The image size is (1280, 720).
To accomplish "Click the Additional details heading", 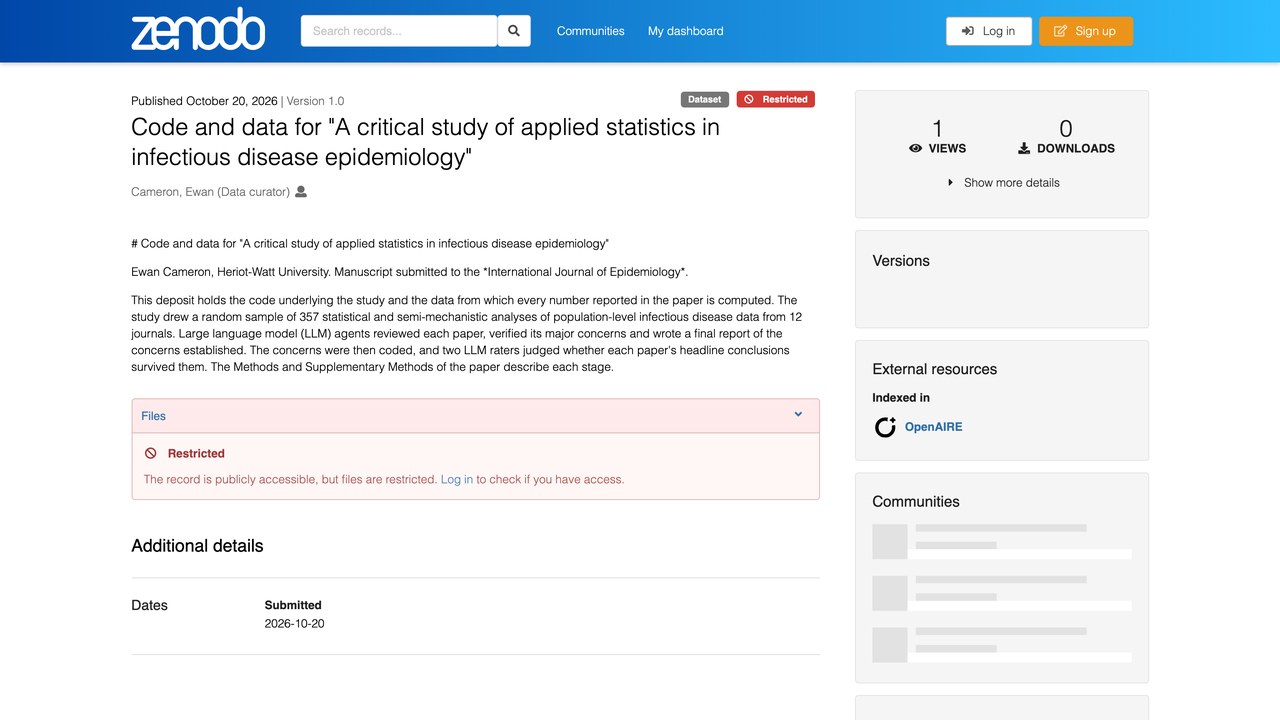I will click(197, 546).
